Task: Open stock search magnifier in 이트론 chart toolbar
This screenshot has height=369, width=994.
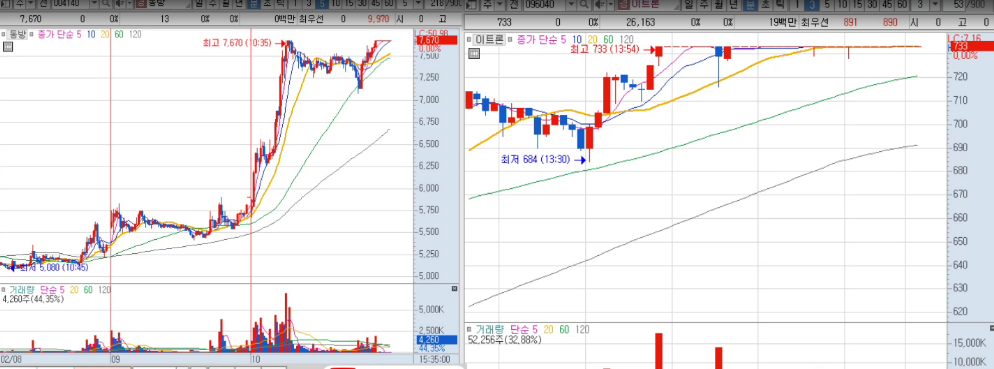Action: pyautogui.click(x=584, y=4)
